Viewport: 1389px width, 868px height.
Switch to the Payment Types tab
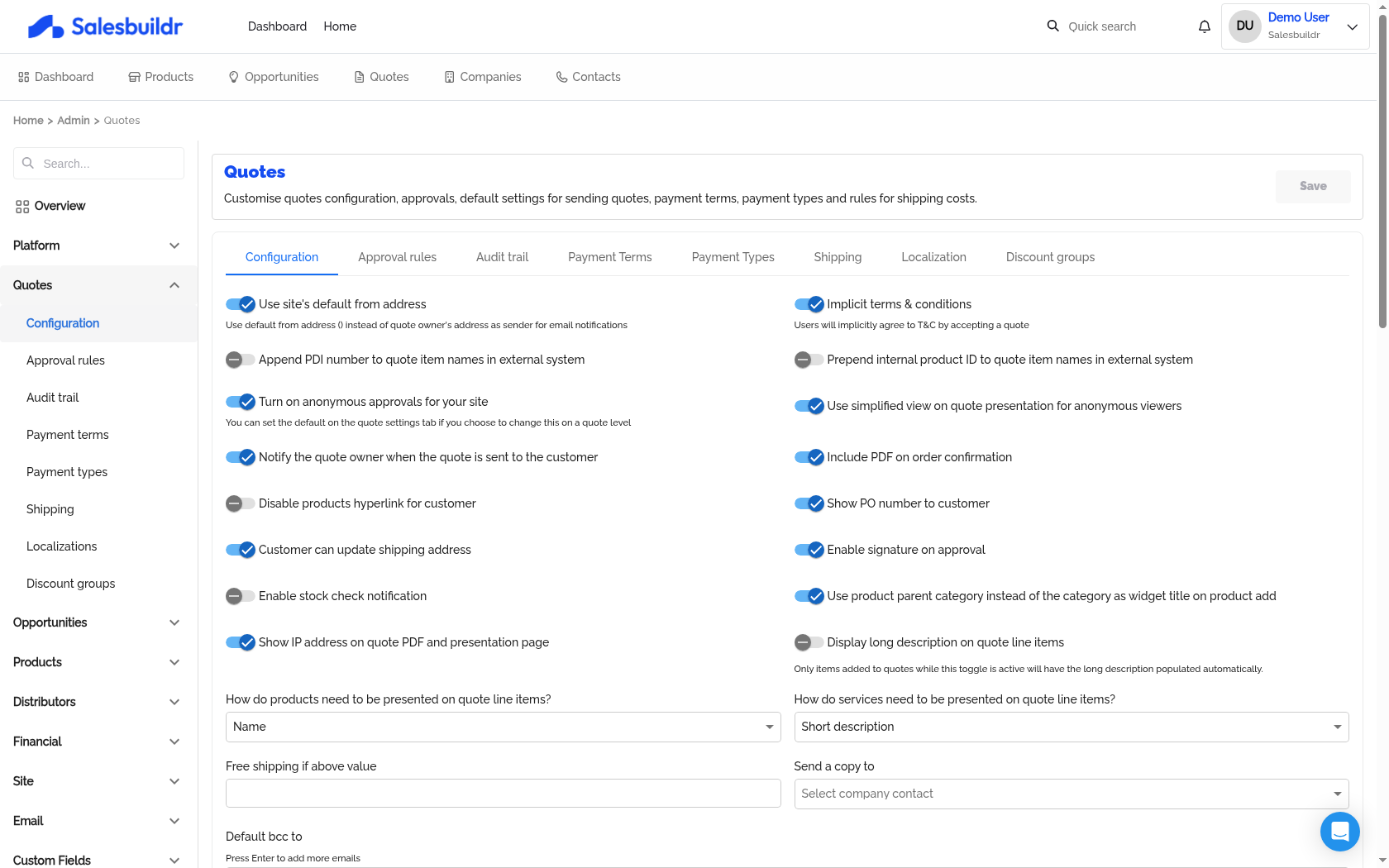point(733,257)
